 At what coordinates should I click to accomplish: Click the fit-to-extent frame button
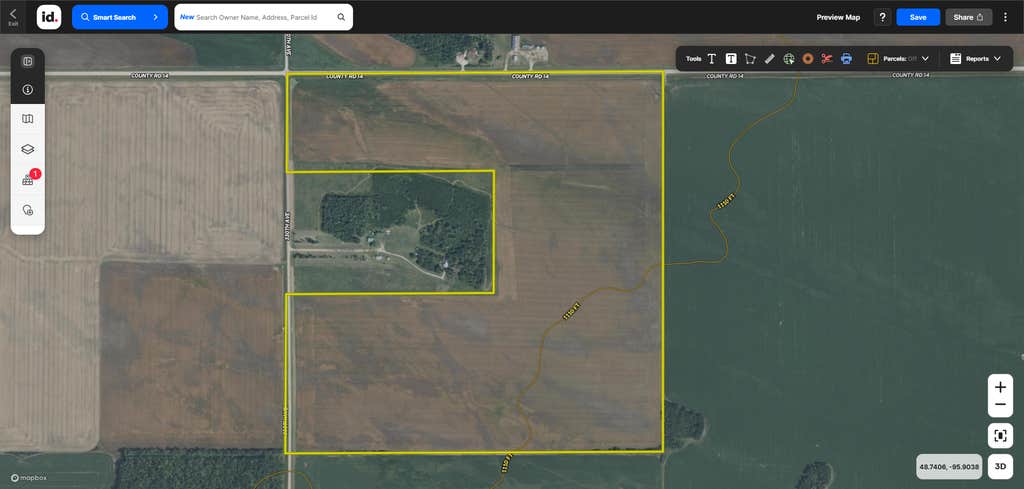point(1000,435)
